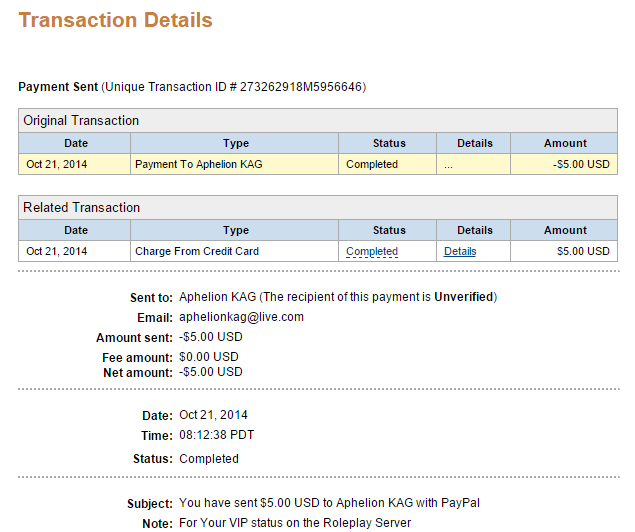Click the underlined Completed status link

click(372, 252)
